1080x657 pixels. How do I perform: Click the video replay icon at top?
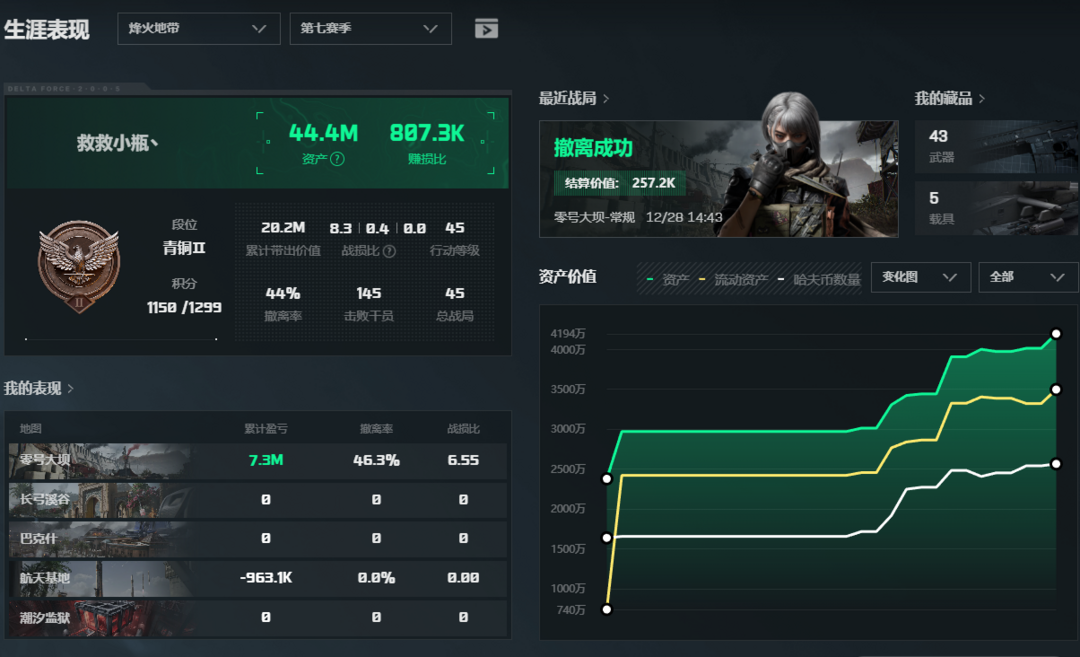[x=486, y=29]
